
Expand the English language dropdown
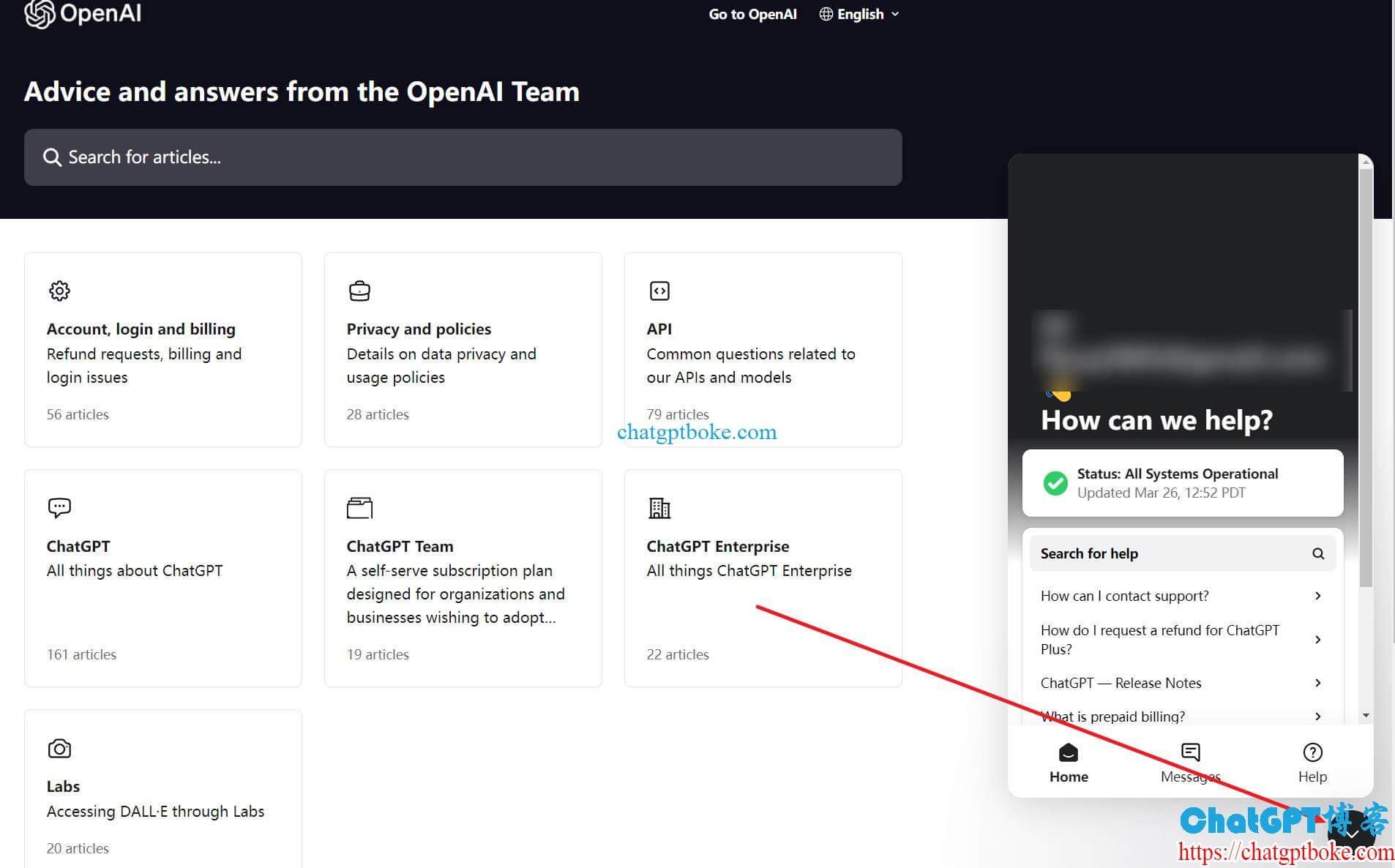click(x=859, y=14)
